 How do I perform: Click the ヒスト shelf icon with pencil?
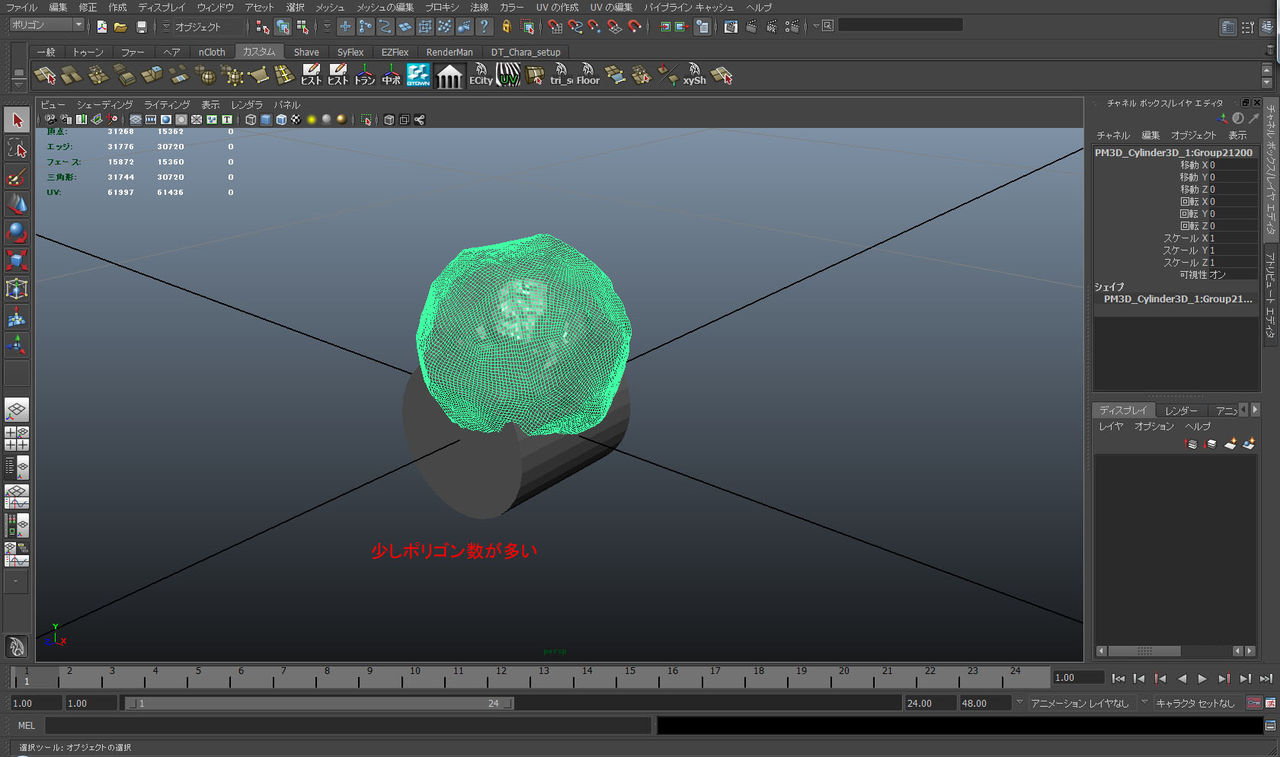tap(311, 75)
